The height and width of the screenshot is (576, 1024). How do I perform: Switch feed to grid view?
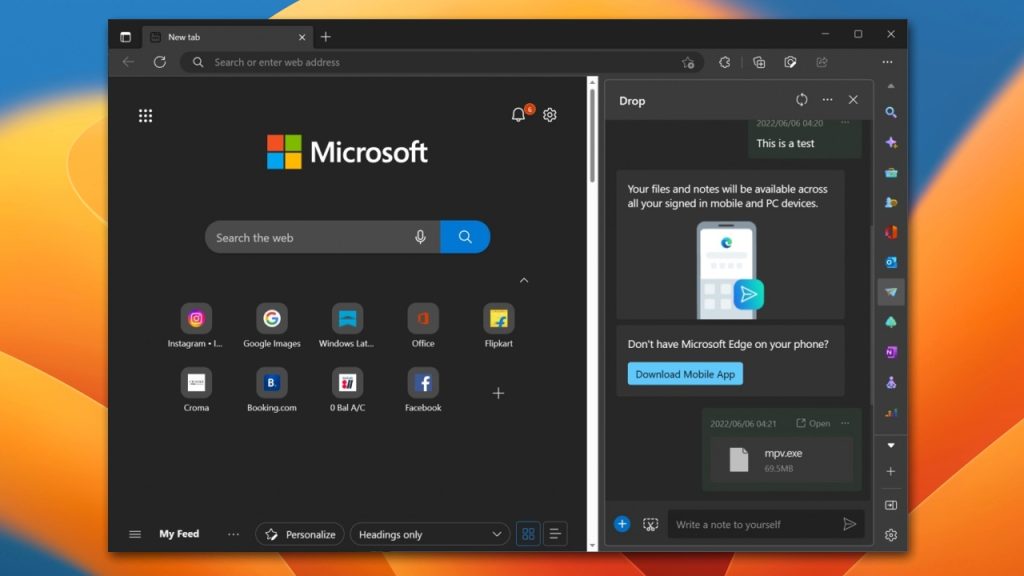pyautogui.click(x=528, y=534)
